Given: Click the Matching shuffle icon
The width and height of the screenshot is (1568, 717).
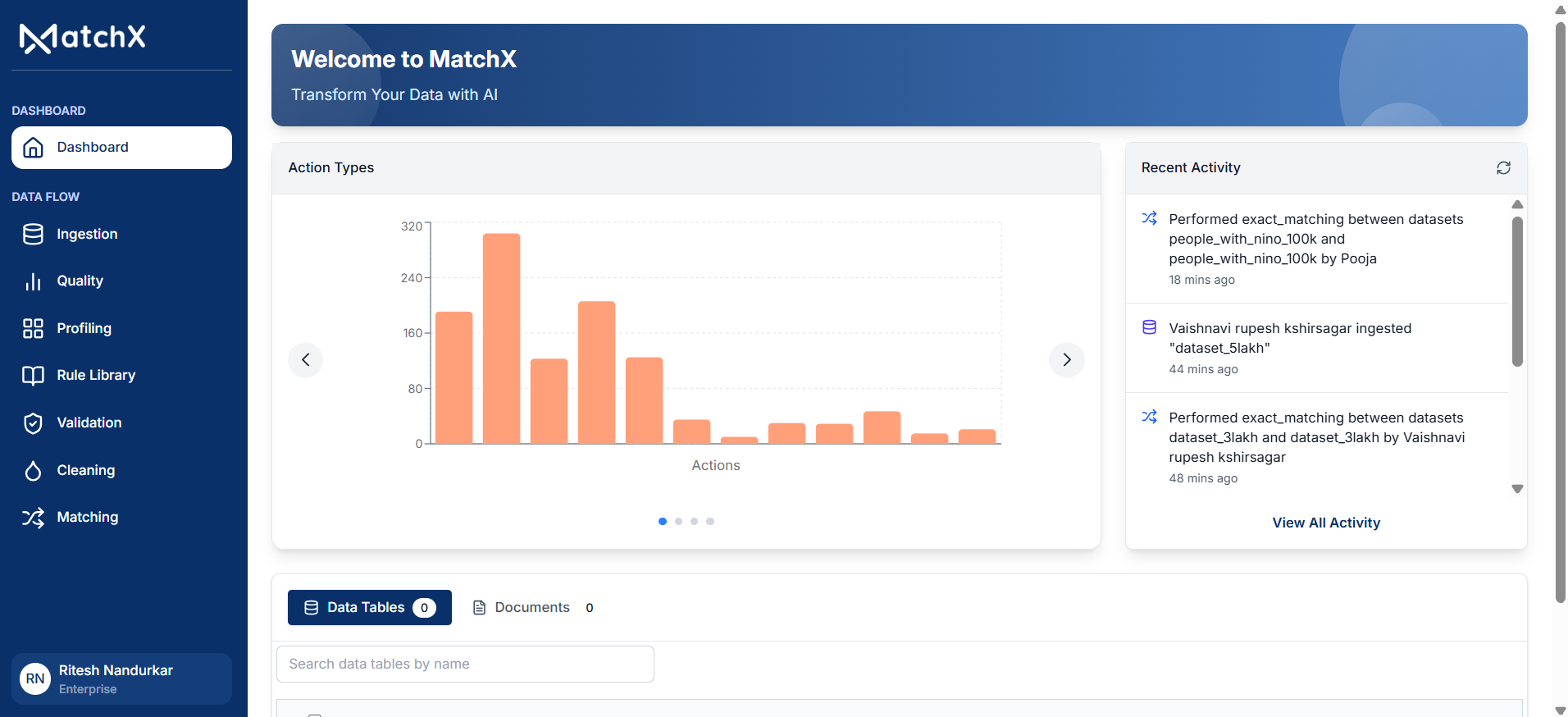Looking at the screenshot, I should pyautogui.click(x=33, y=518).
